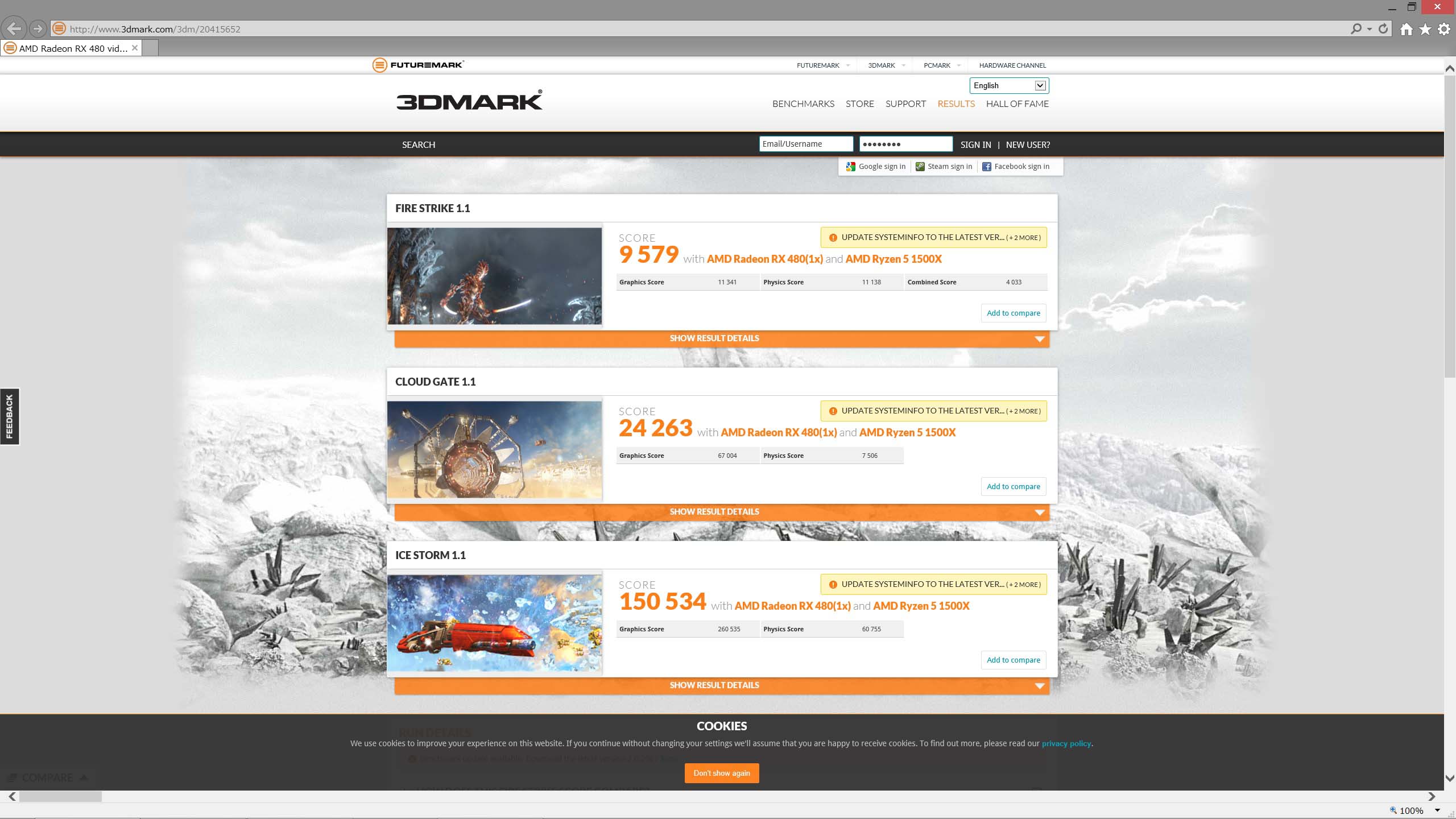Click Fire Strike Graphics Score 11 341
Image resolution: width=1456 pixels, height=819 pixels.
click(x=688, y=282)
